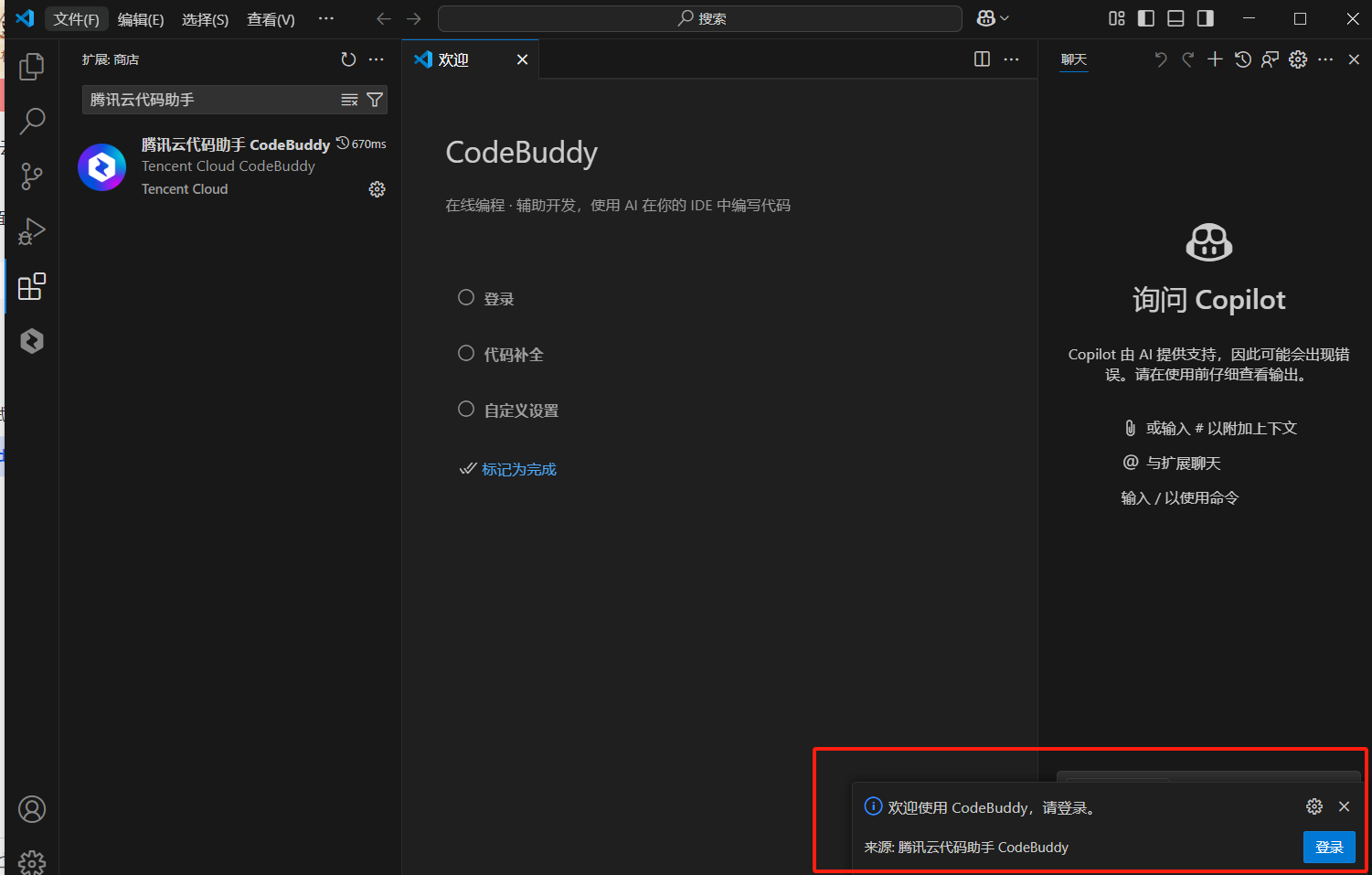Viewport: 1372px width, 875px height.
Task: Click the Tencent Cloud publisher name
Action: [185, 189]
